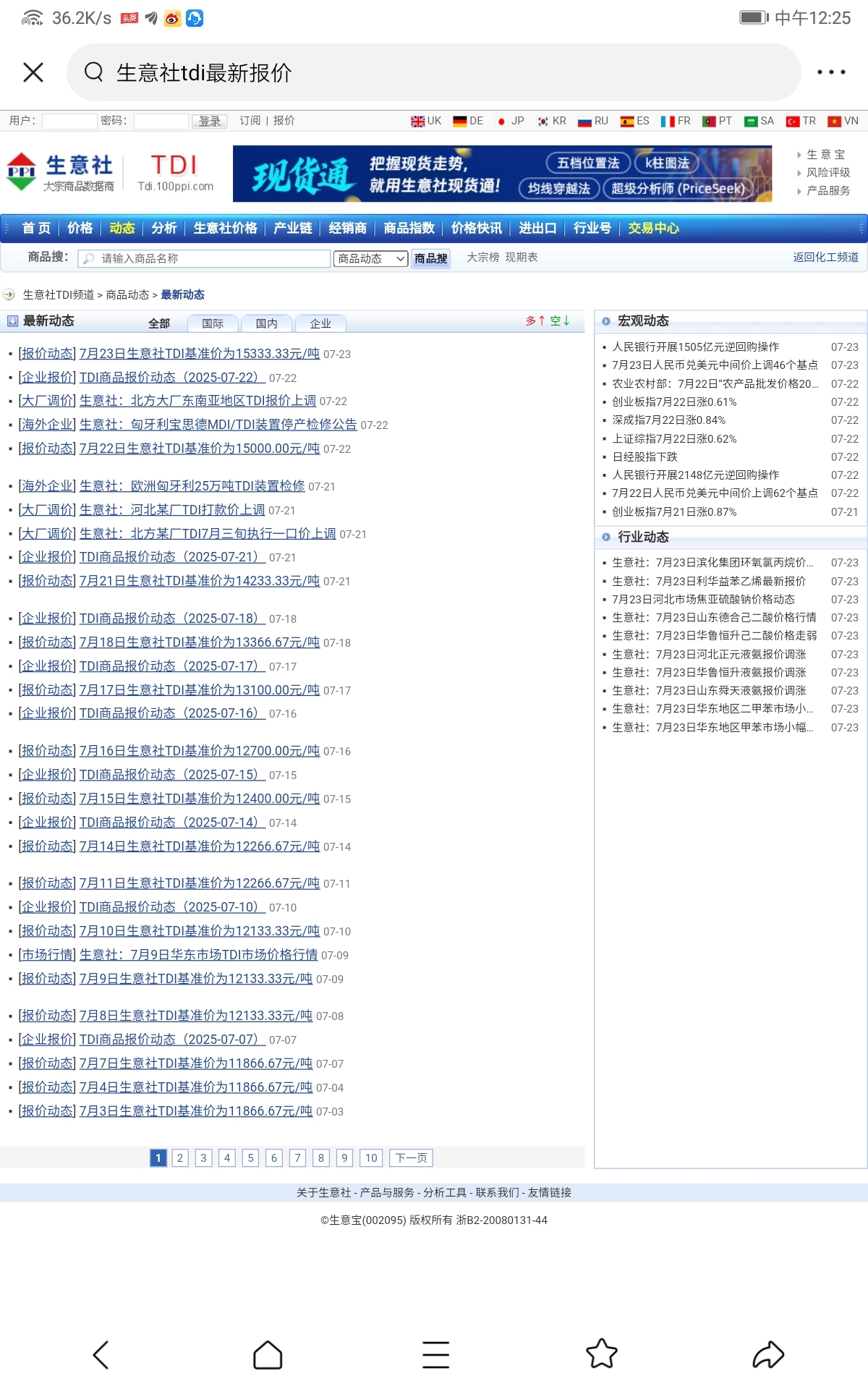The image size is (868, 1389).
Task: Open 7月23日TDI基准价15333.33元 article
Action: pos(200,354)
